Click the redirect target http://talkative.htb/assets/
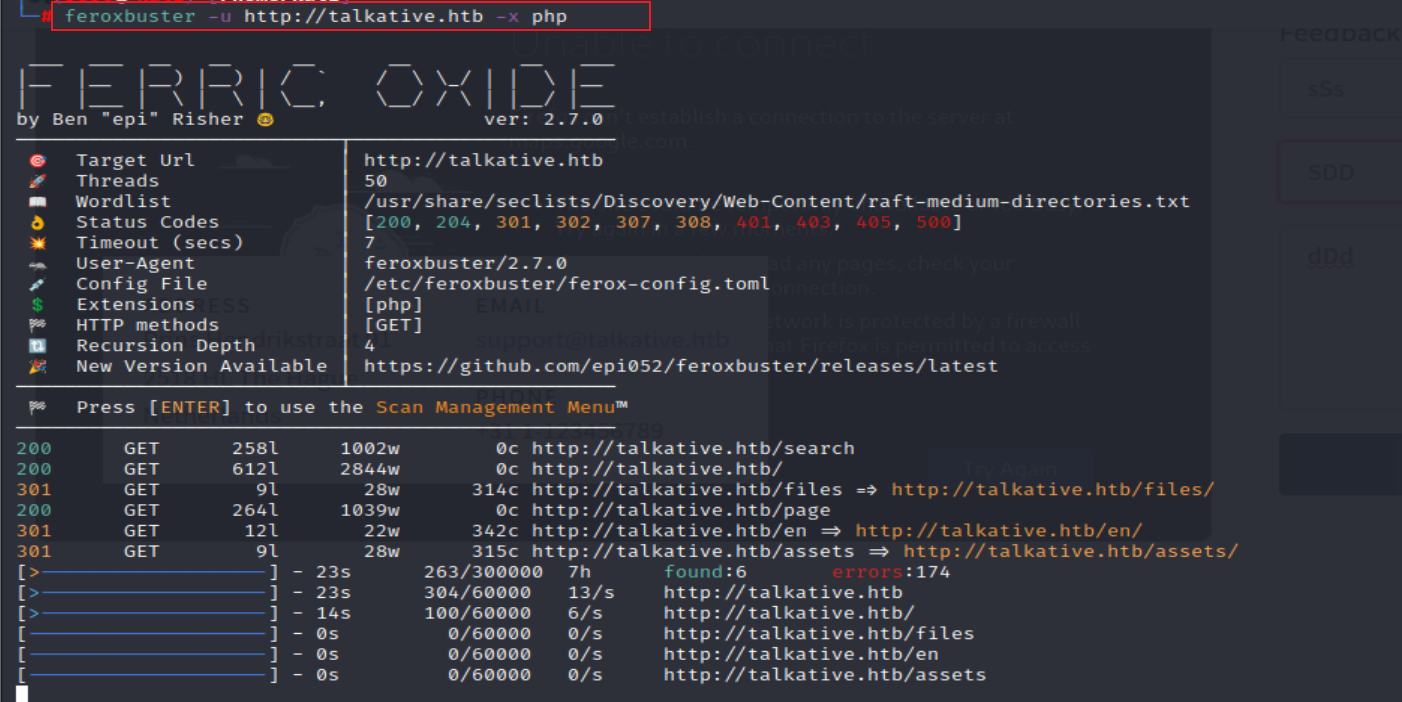The image size is (1402, 702). pos(1071,551)
